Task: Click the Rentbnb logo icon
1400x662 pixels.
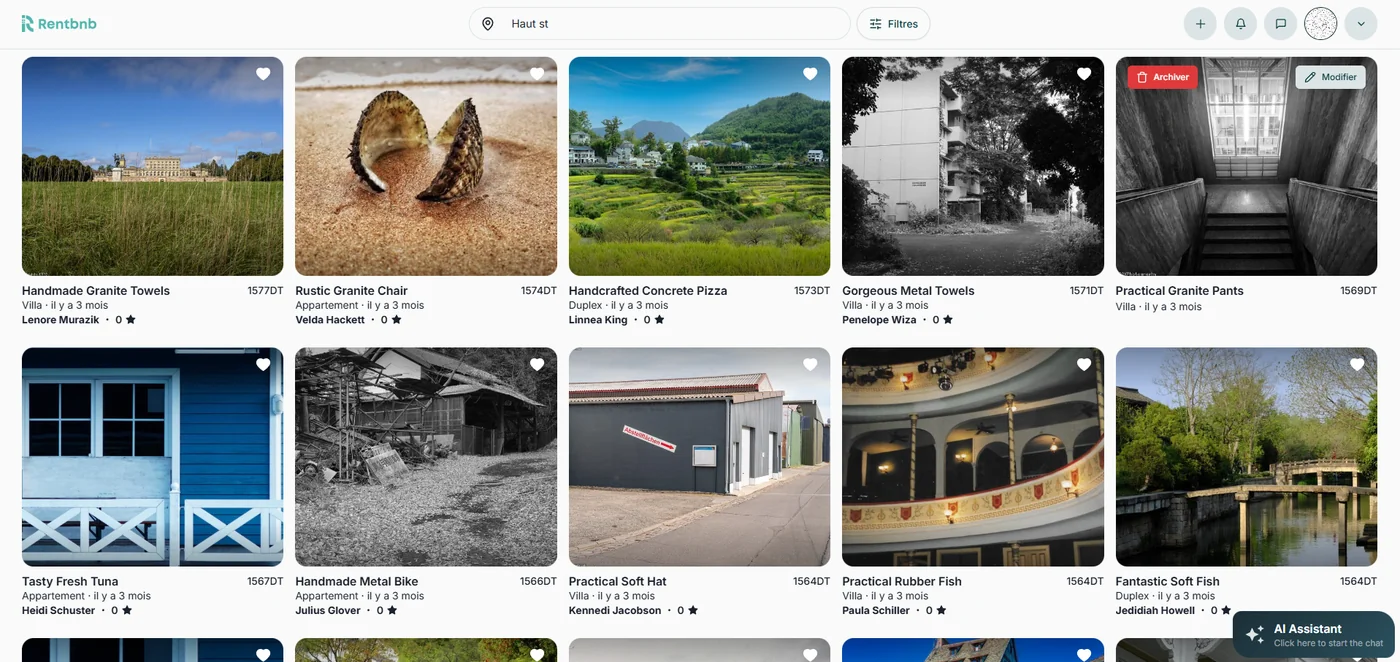Action: click(28, 23)
